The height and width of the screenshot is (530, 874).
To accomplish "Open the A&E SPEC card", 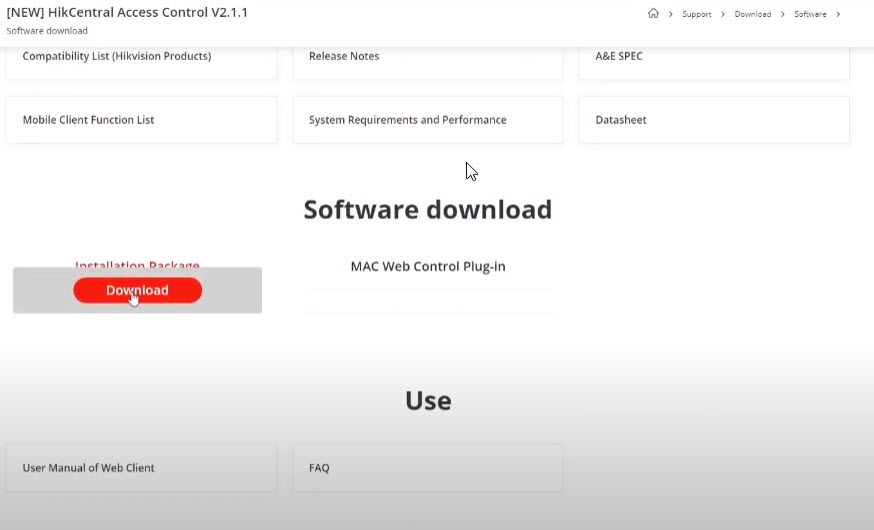I will (713, 57).
